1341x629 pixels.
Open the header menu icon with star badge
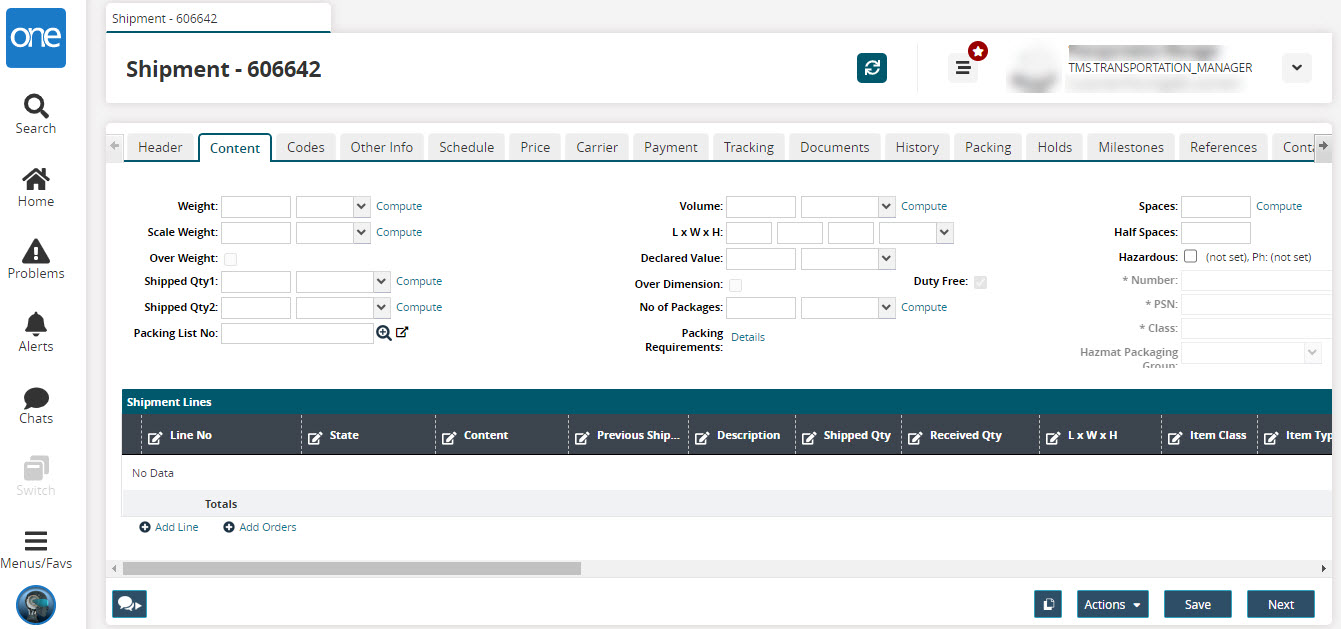tap(963, 68)
